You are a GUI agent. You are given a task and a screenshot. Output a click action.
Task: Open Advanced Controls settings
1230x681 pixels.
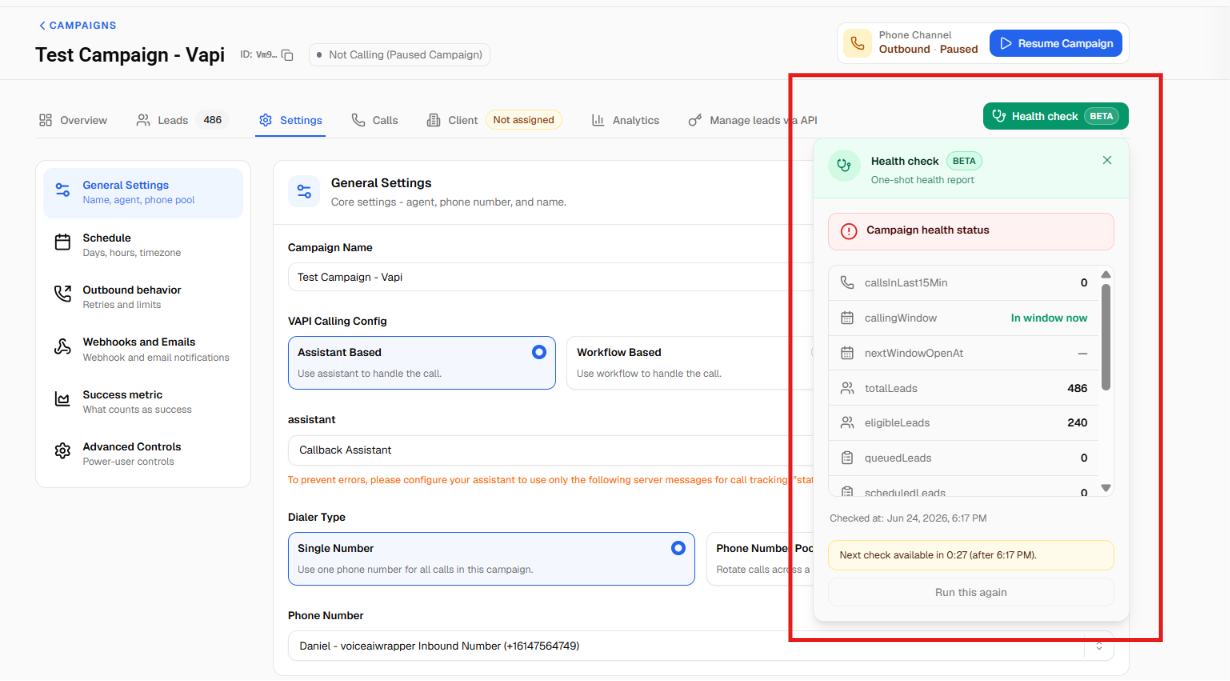[143, 454]
